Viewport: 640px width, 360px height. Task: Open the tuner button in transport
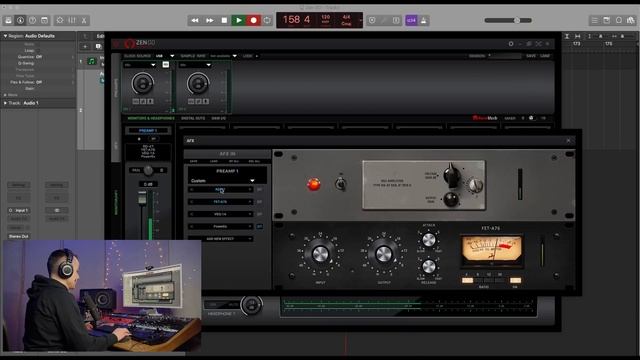(x=384, y=20)
